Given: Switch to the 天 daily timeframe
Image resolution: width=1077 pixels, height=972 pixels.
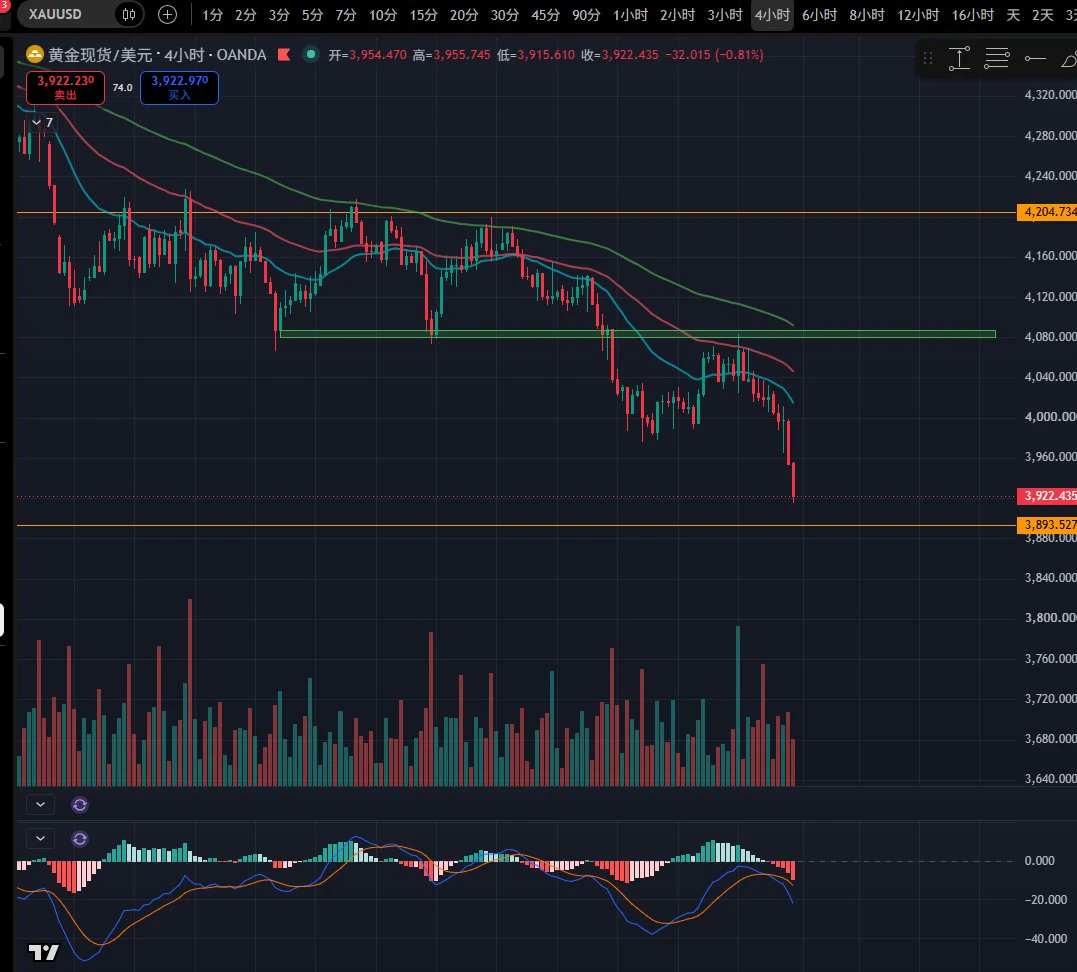Looking at the screenshot, I should coord(1013,15).
